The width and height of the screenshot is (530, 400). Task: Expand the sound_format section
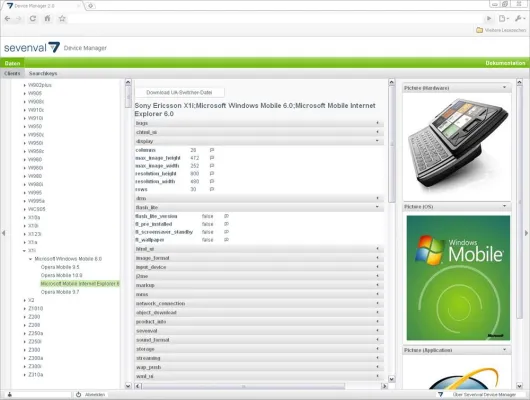[x=259, y=340]
